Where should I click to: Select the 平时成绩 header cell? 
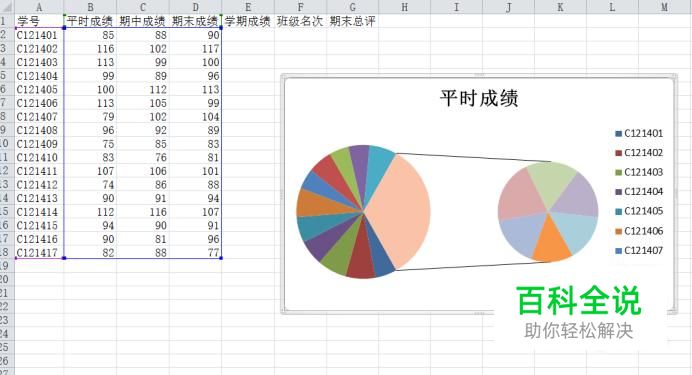90,21
